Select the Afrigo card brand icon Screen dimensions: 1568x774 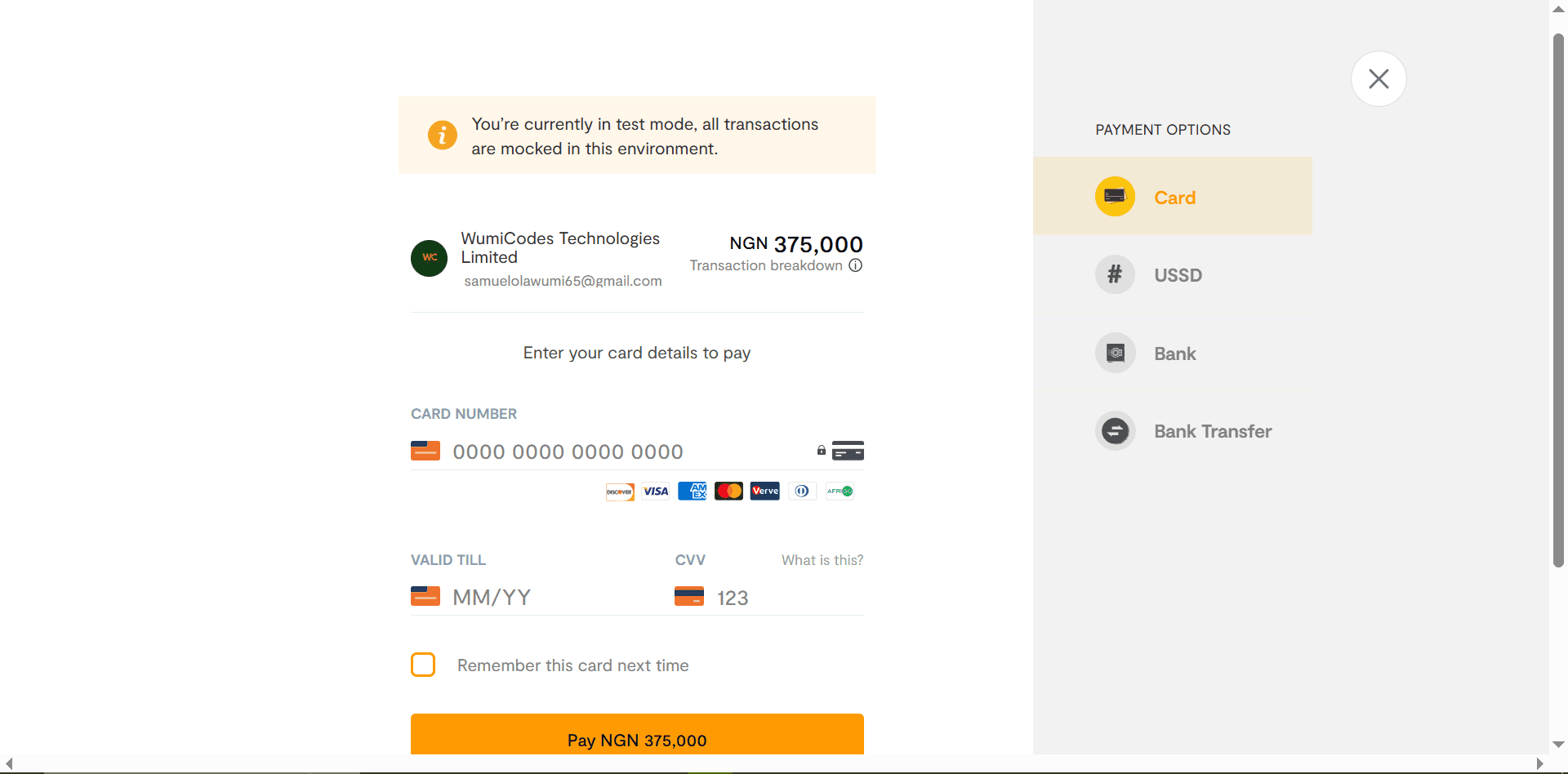[839, 491]
